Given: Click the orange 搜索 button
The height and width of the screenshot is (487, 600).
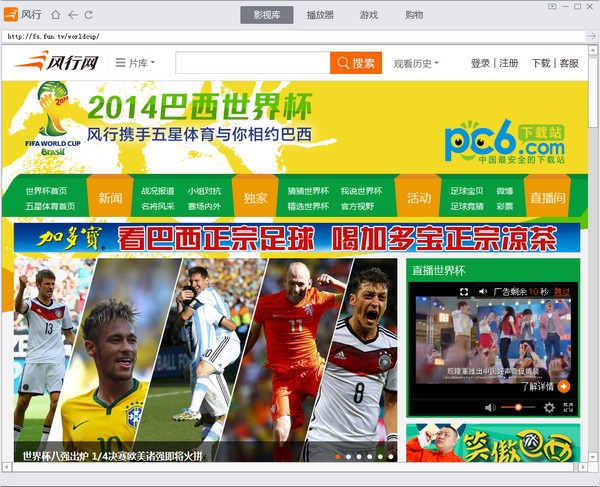Looking at the screenshot, I should (x=356, y=63).
